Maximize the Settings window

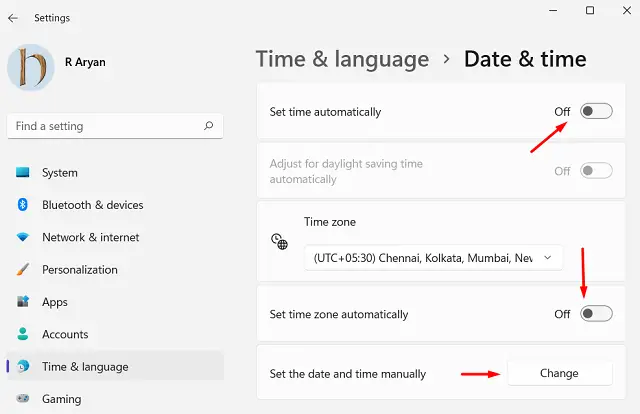coord(590,11)
